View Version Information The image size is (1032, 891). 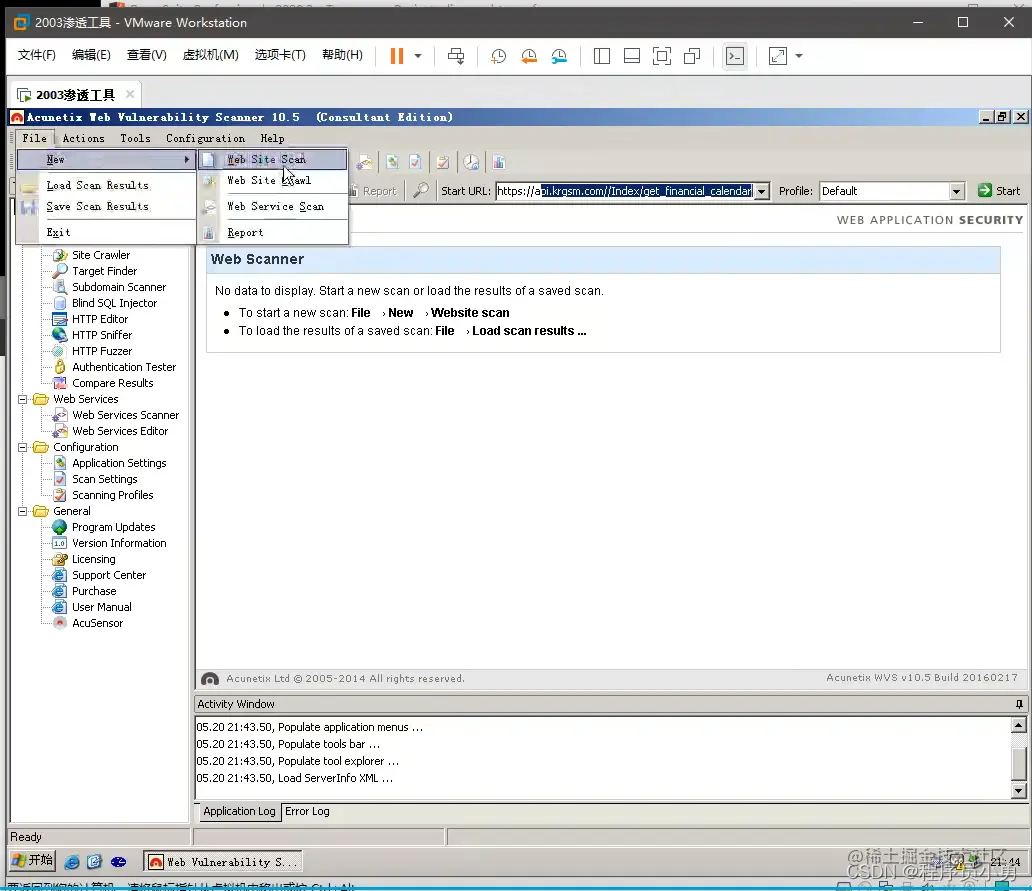coord(118,543)
